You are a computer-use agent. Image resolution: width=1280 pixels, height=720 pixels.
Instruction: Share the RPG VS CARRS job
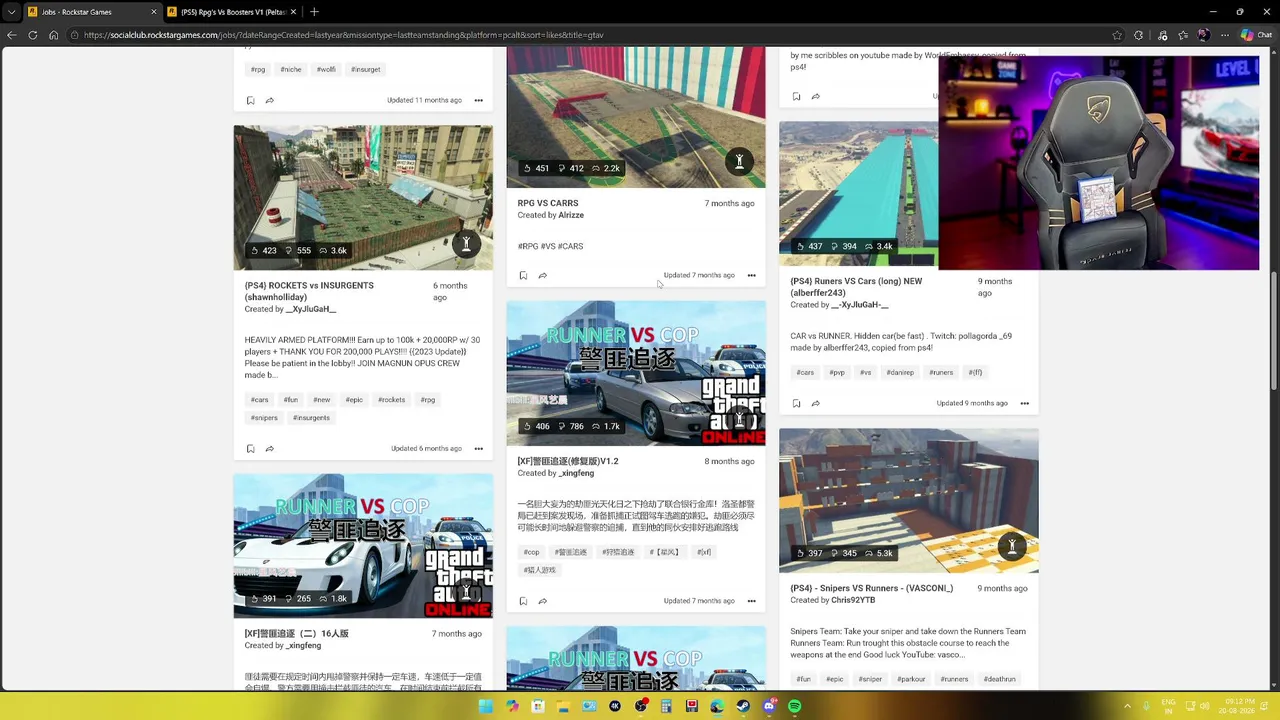coord(542,276)
